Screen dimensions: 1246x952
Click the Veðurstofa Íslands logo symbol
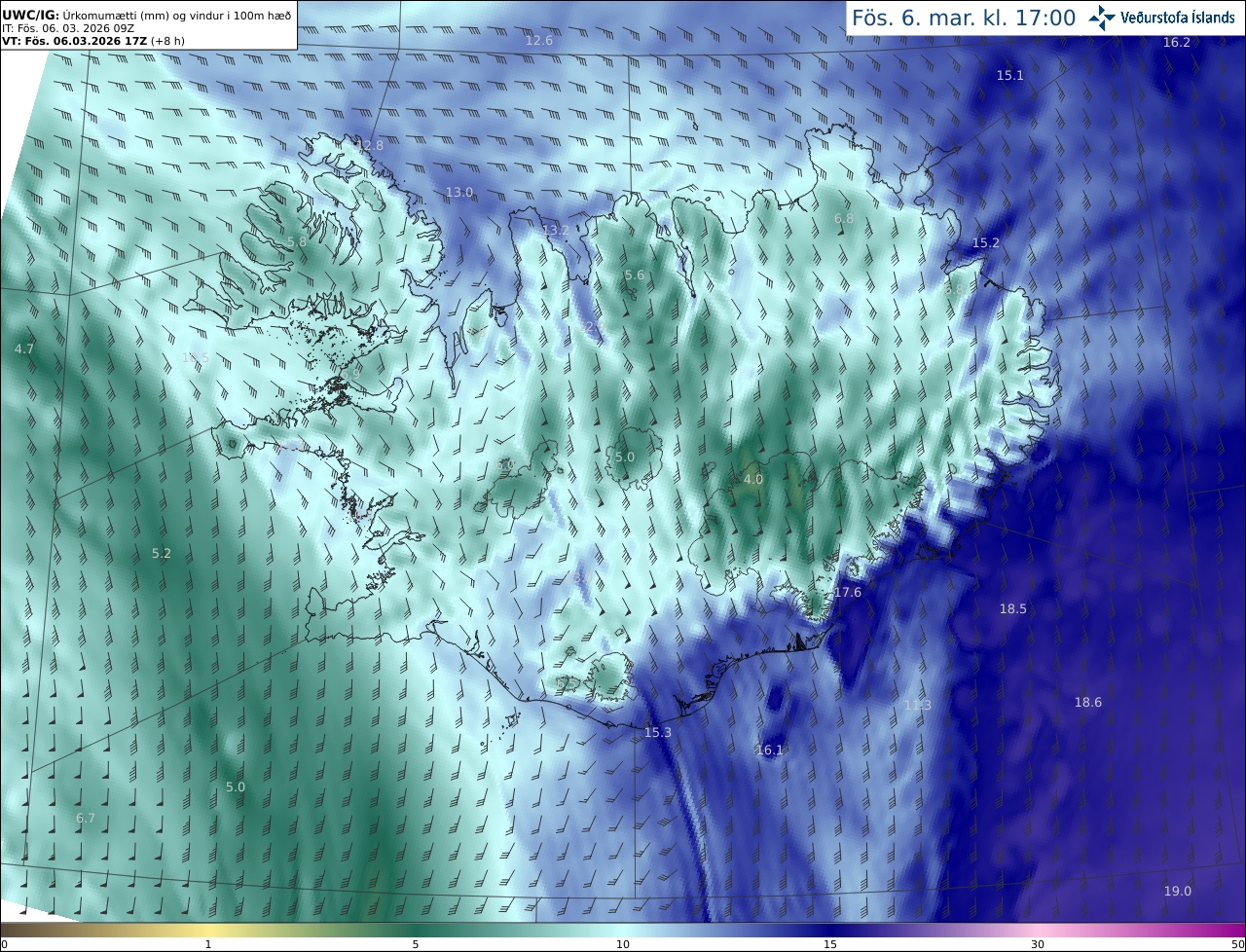[1103, 18]
